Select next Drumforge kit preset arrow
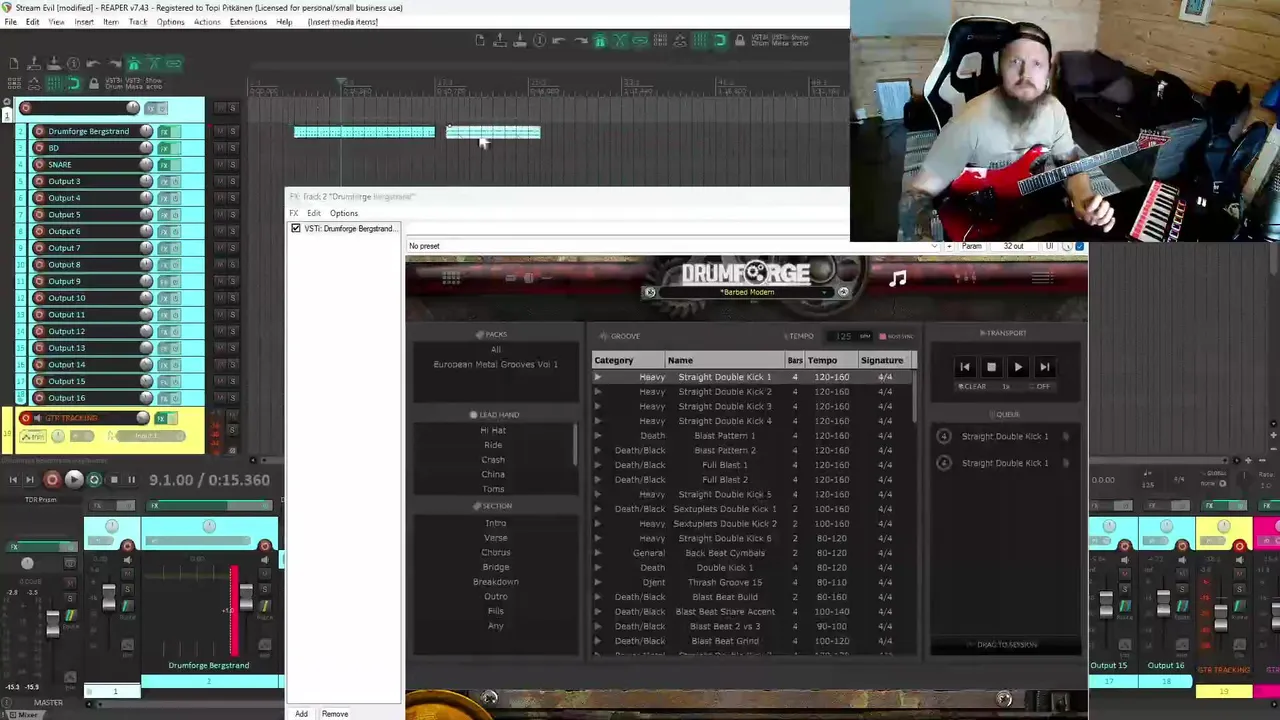This screenshot has width=1280, height=720. point(843,292)
